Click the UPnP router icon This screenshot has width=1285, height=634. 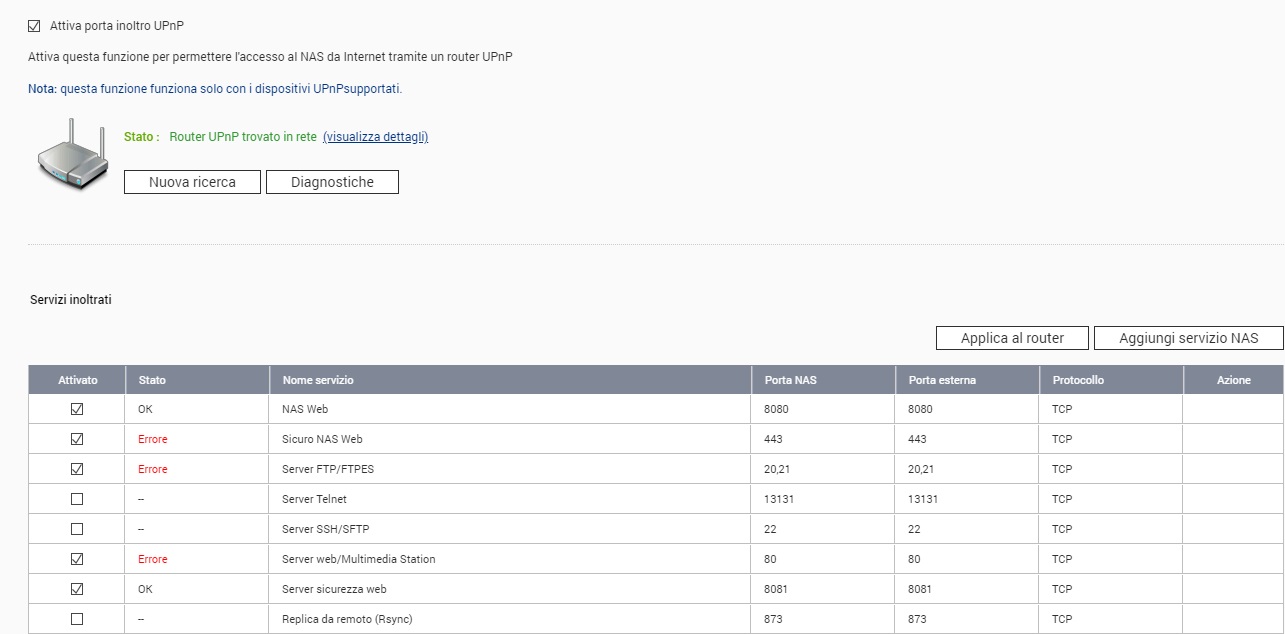[x=71, y=155]
